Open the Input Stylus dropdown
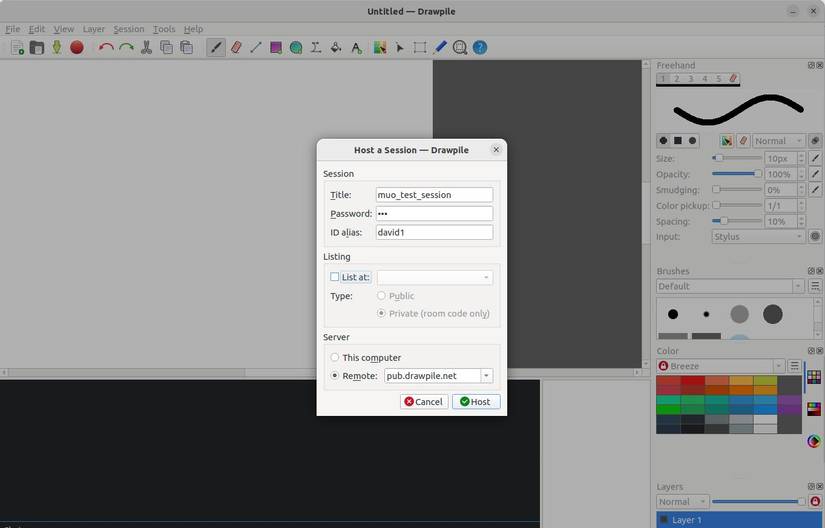The width and height of the screenshot is (825, 528). point(758,237)
